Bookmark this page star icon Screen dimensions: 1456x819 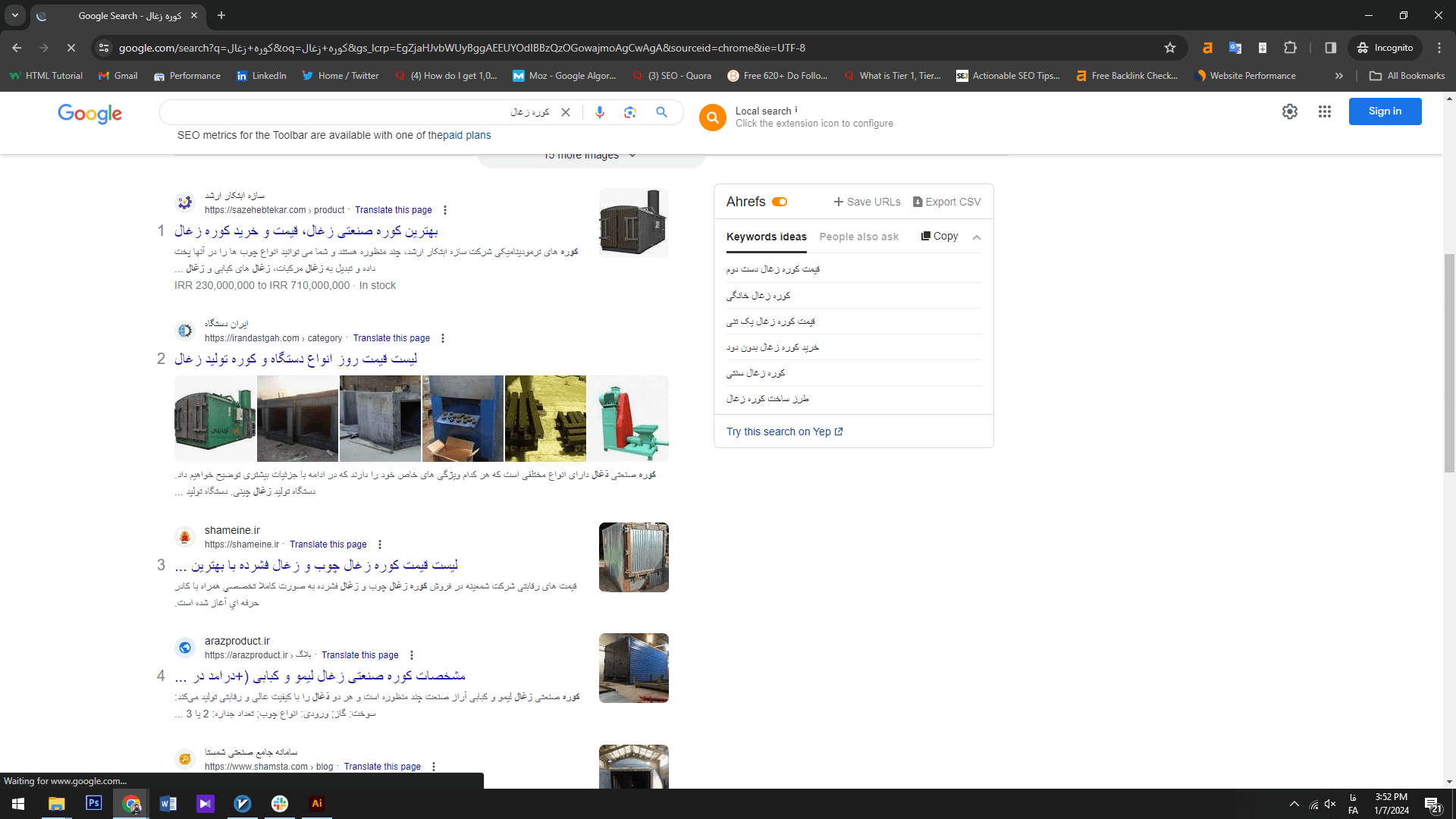click(1170, 48)
